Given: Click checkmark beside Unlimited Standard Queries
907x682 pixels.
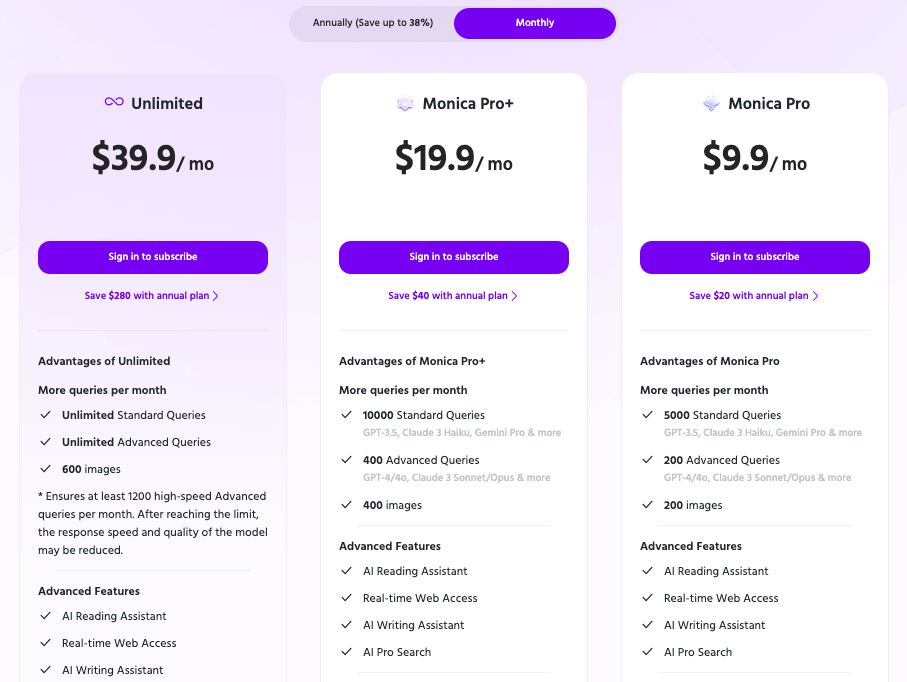Looking at the screenshot, I should (45, 415).
